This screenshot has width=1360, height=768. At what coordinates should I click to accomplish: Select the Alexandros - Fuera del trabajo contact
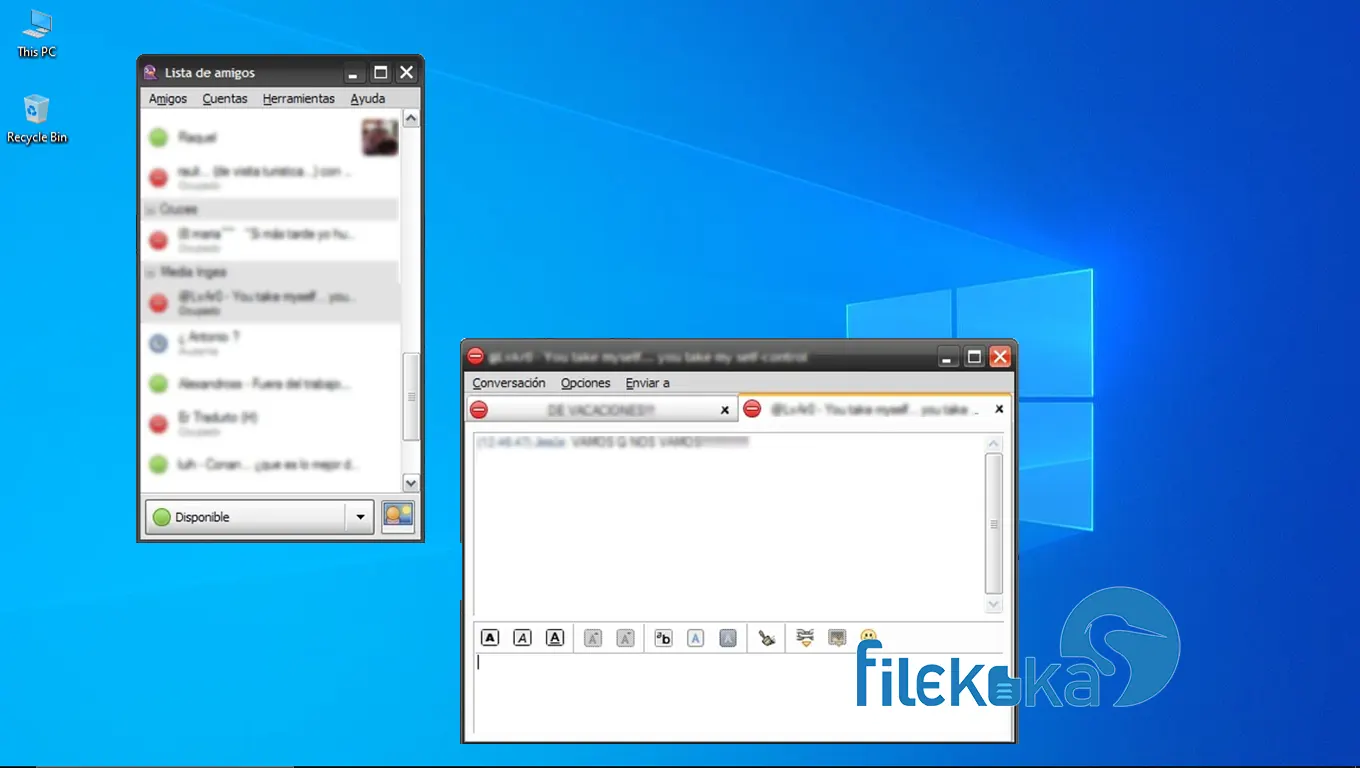pos(270,384)
